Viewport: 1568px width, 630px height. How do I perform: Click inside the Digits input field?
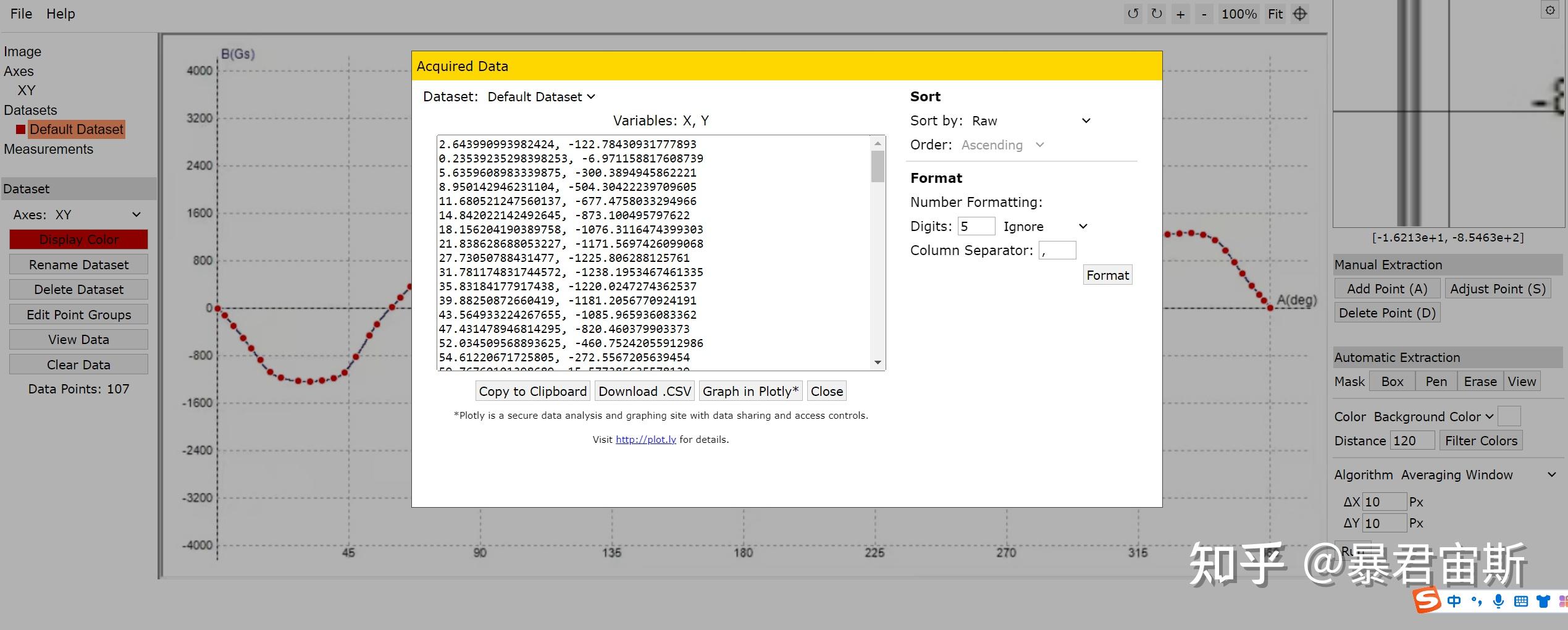click(976, 226)
